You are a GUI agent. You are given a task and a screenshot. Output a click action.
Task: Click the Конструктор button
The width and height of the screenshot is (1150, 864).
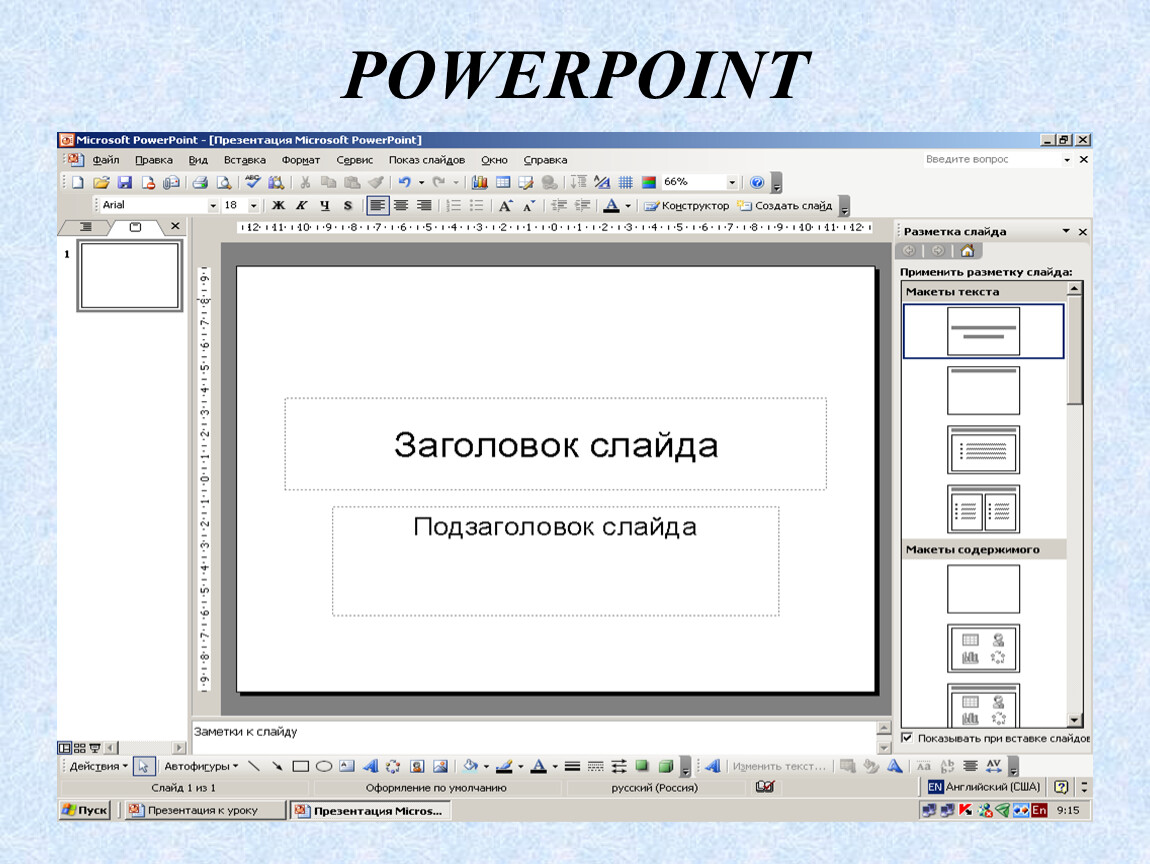[686, 206]
